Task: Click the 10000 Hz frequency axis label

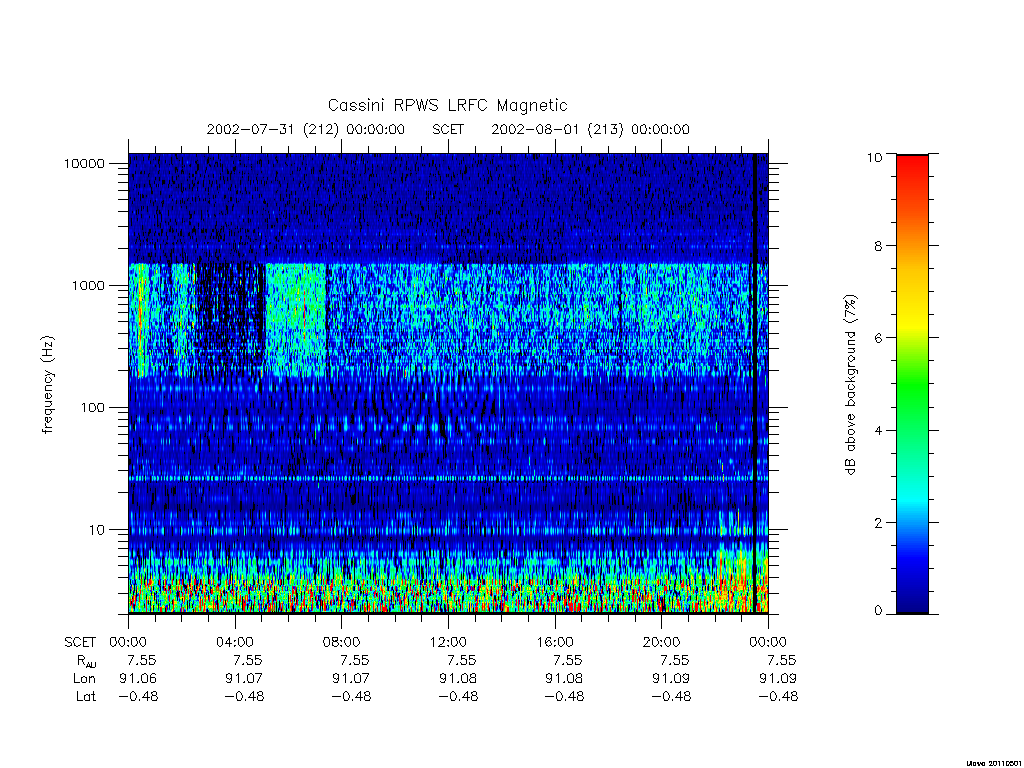Action: click(84, 163)
